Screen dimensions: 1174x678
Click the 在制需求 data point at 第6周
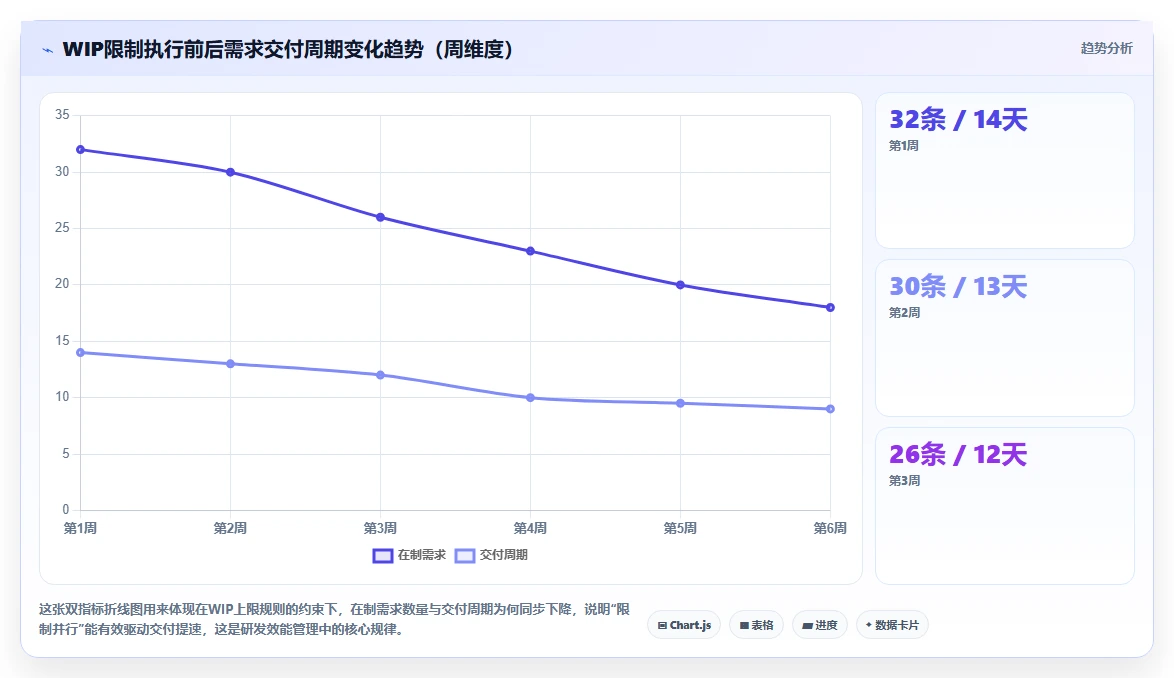tap(830, 308)
